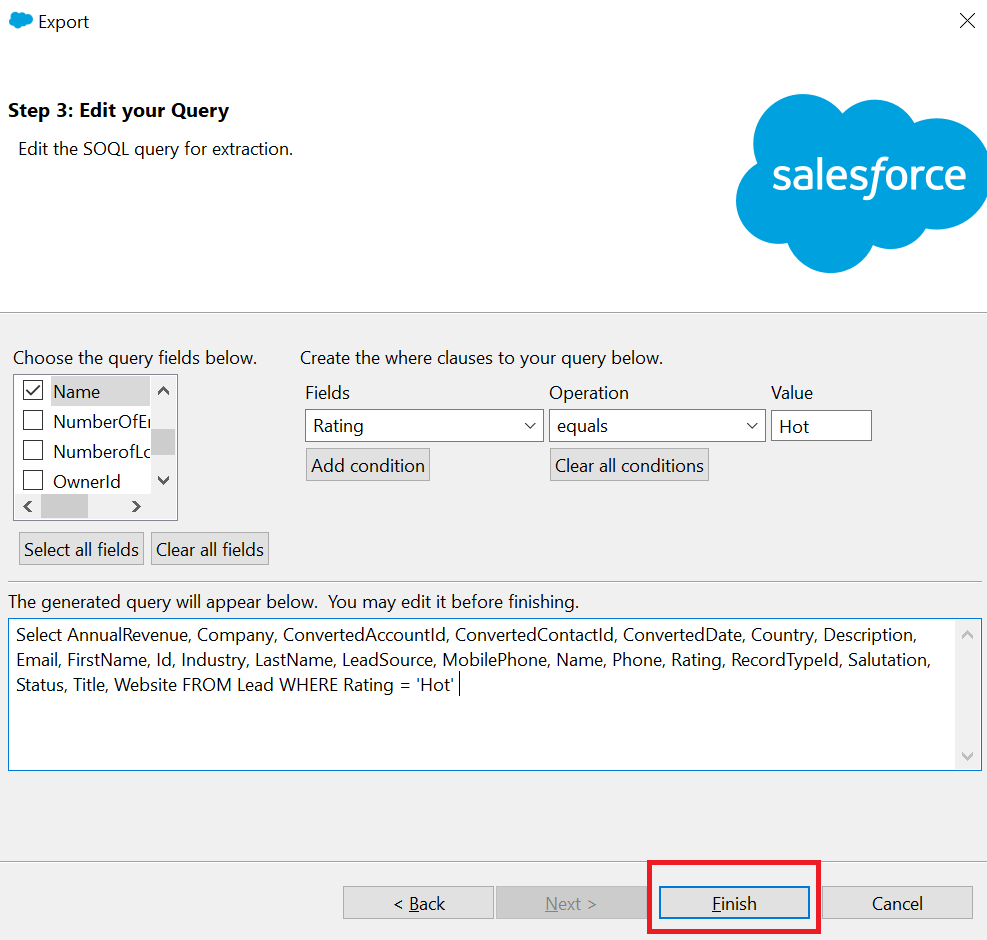
Task: Click Select all fields button
Action: 81,549
